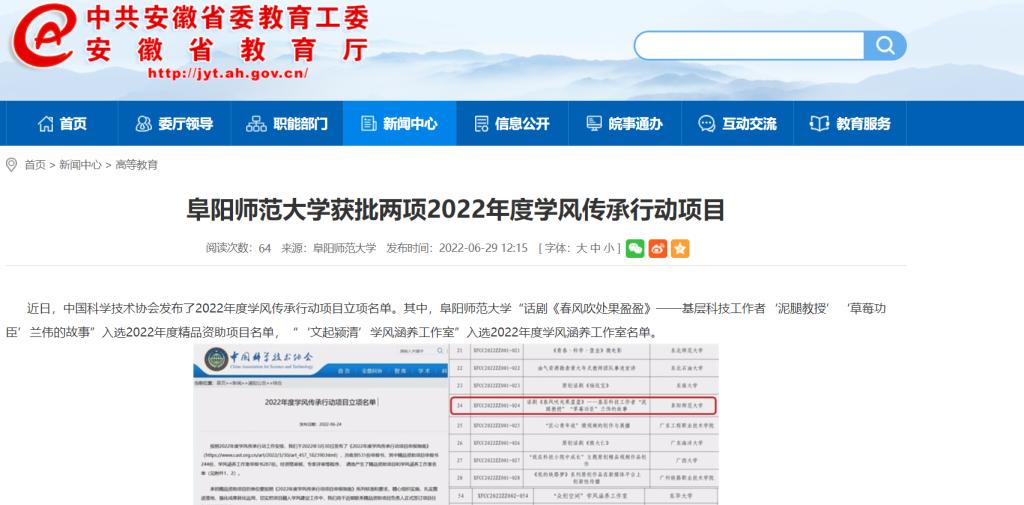Click the search magnifier icon
Viewport: 1024px width, 505px height.
tap(885, 45)
